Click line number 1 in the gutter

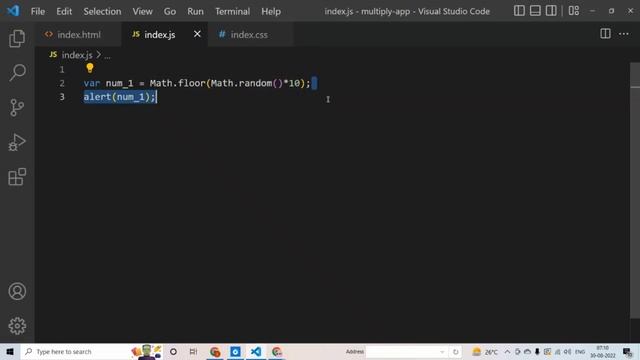62,70
